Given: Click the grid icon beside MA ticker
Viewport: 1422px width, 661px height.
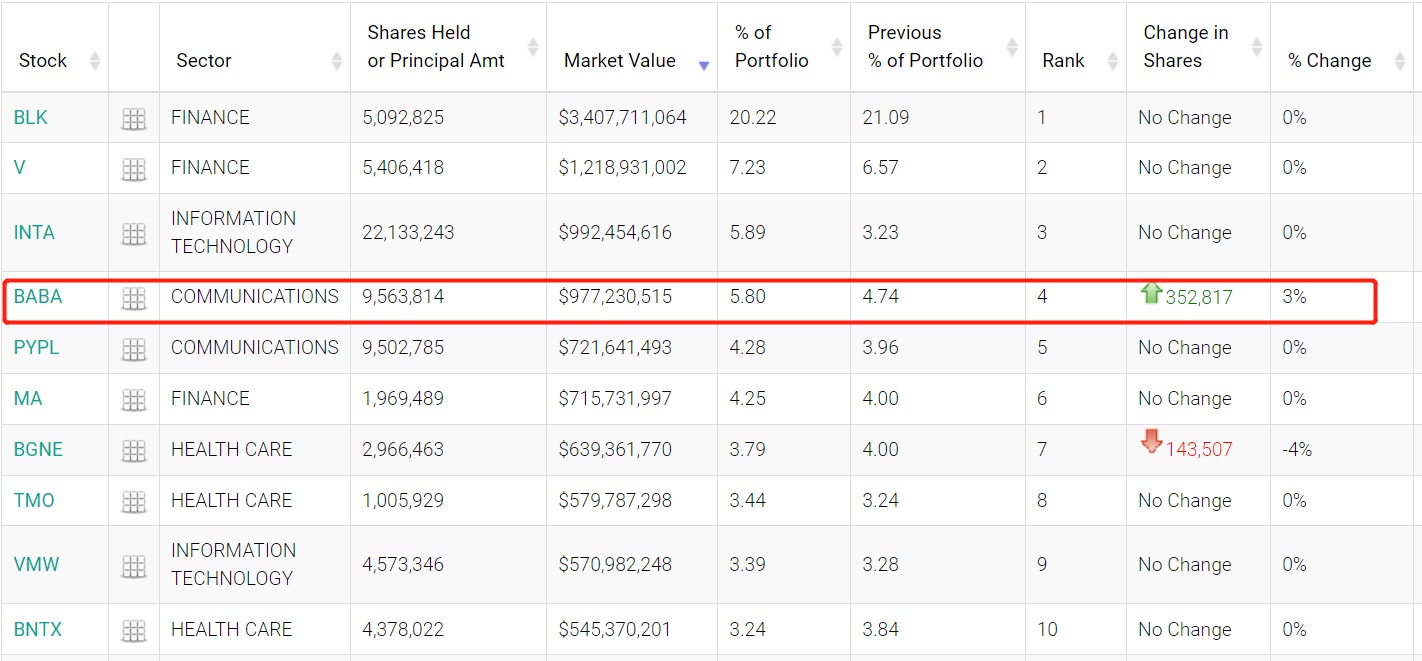Looking at the screenshot, I should [133, 400].
